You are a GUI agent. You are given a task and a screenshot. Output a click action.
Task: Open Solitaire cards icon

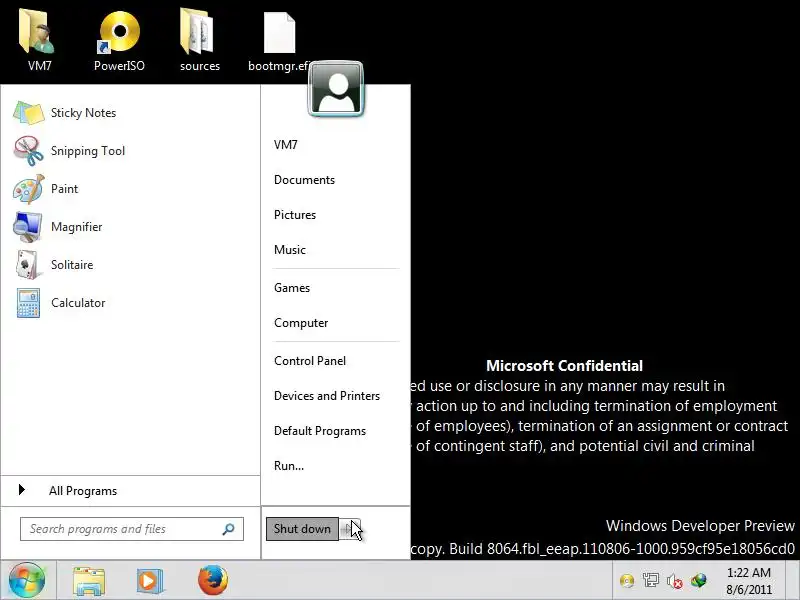point(27,264)
